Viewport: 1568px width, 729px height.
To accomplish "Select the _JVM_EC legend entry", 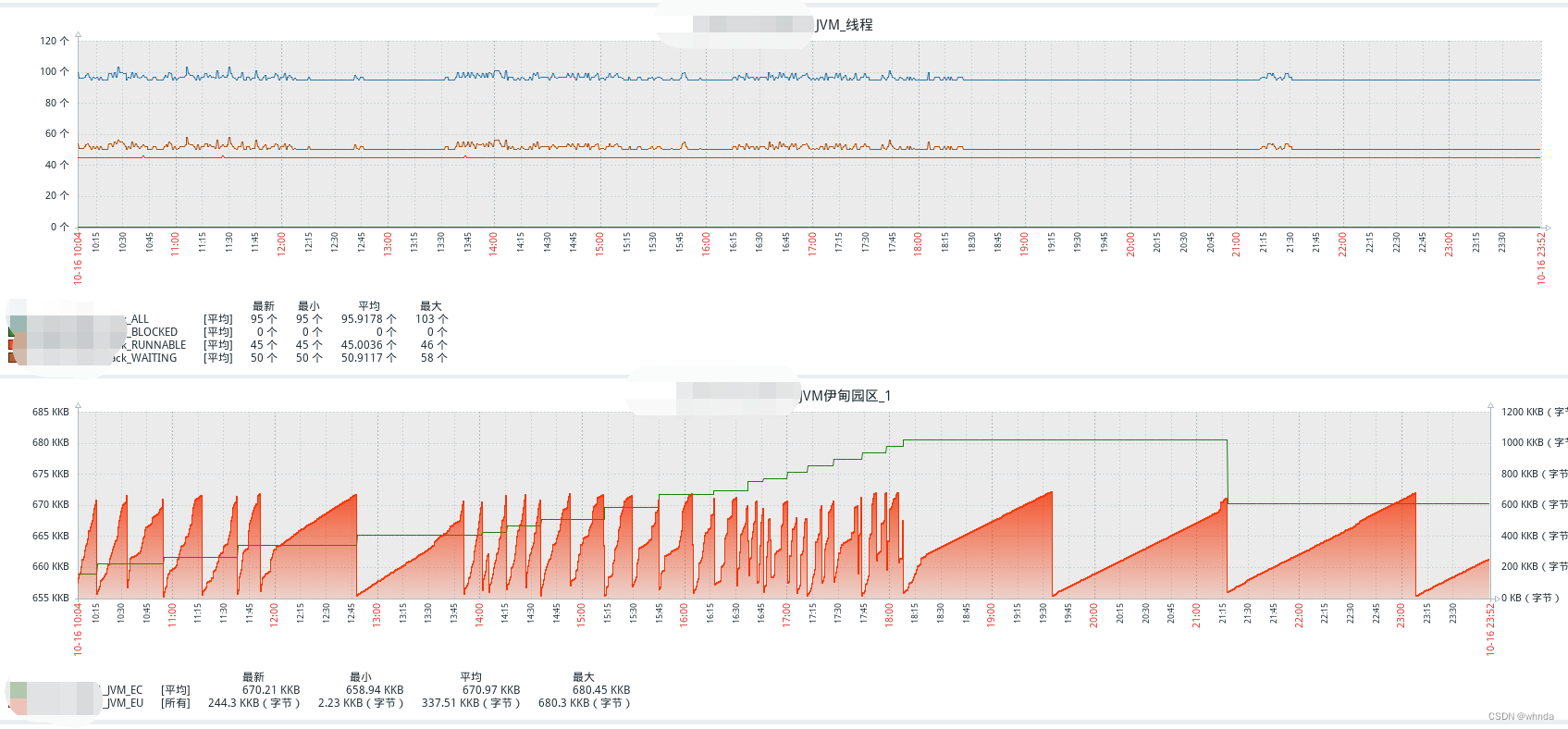I will click(x=123, y=690).
